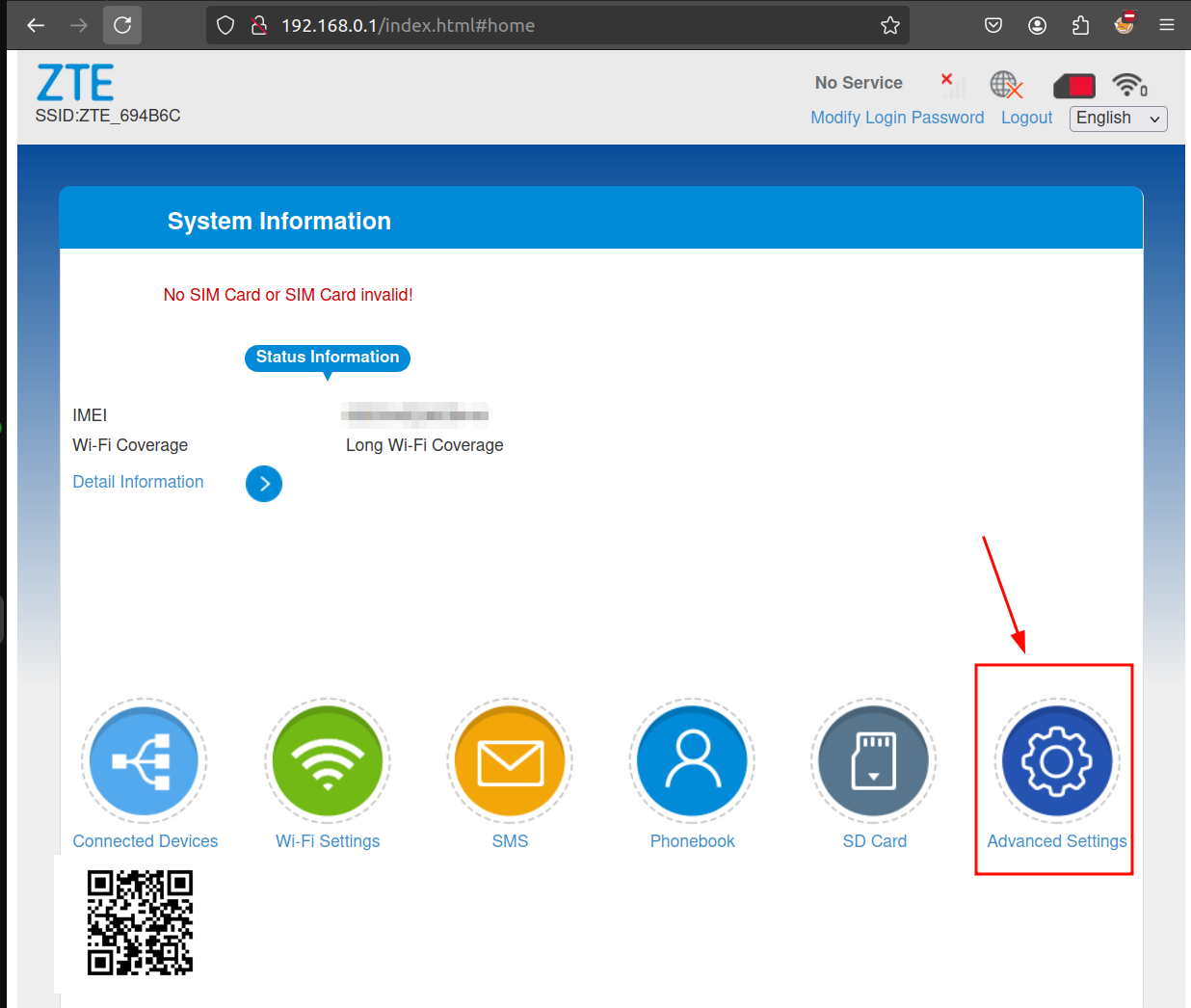Click the network disconnected globe icon
Viewport: 1191px width, 1008px height.
(1005, 85)
